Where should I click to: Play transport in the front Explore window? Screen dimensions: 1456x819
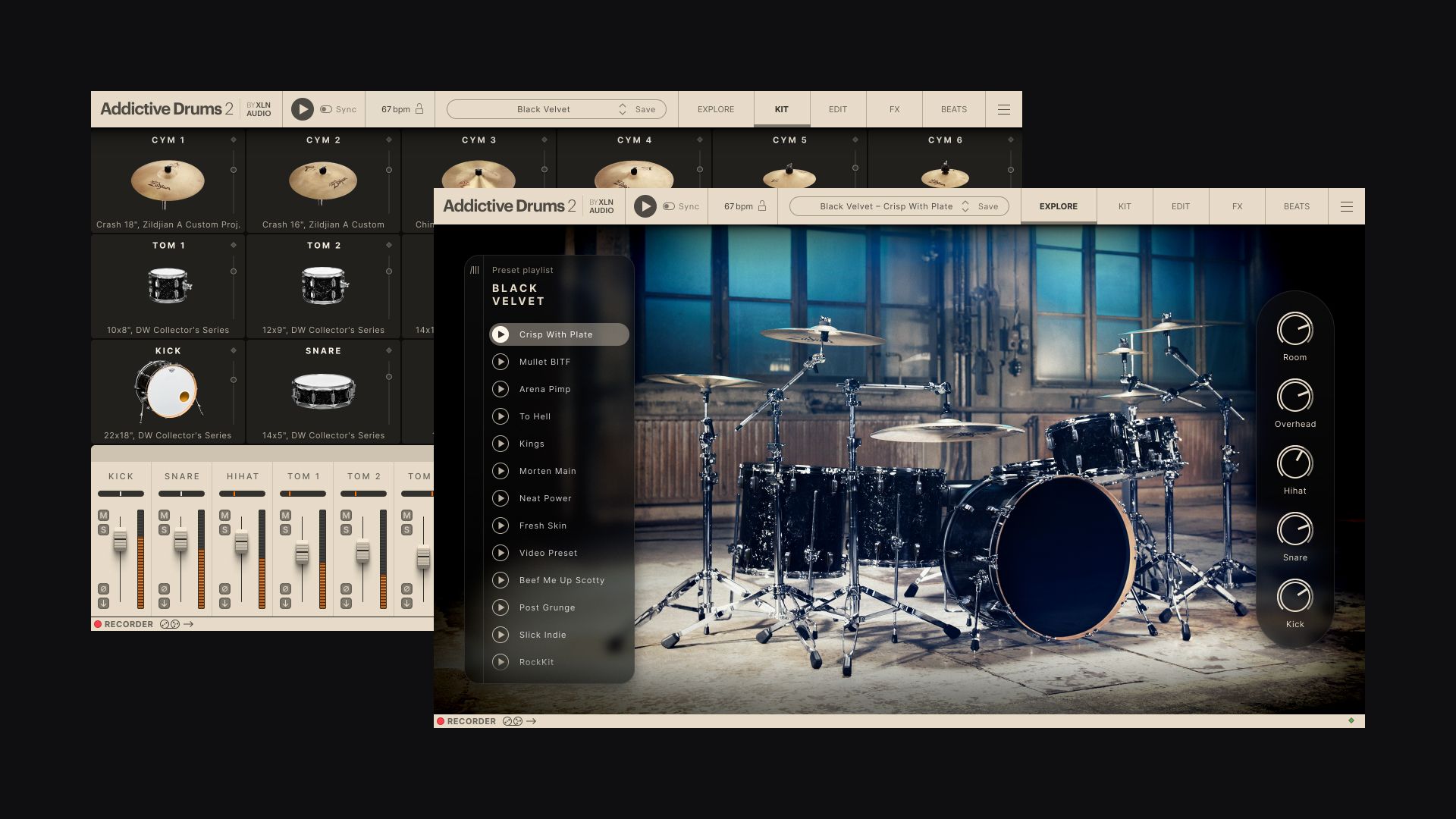coord(645,206)
